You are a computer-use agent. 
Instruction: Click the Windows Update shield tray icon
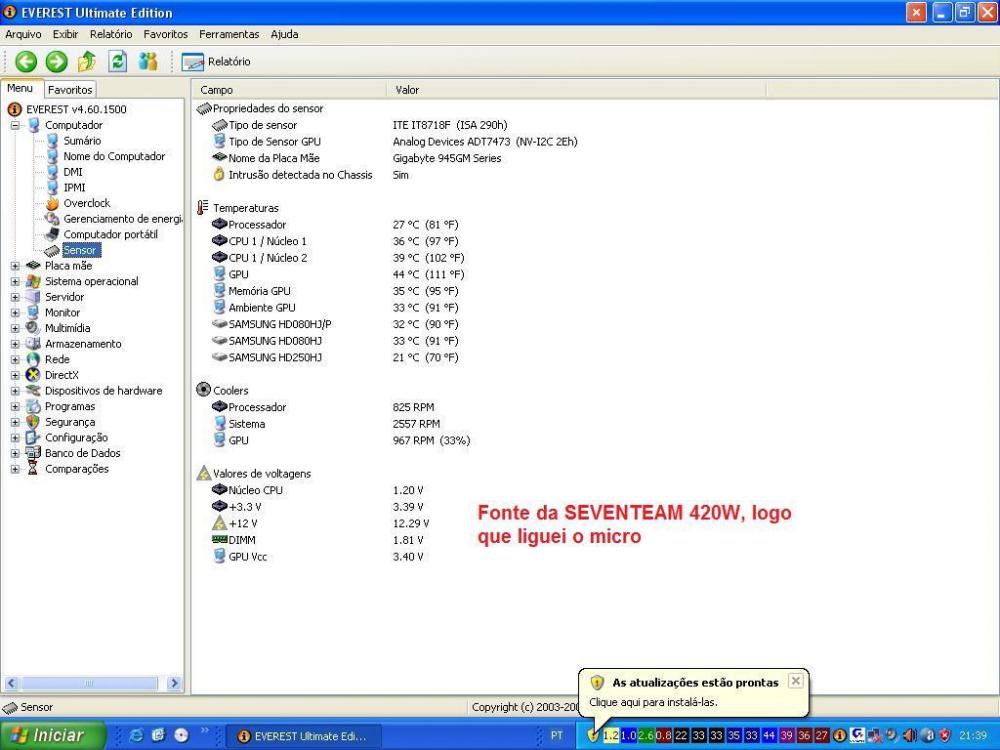593,735
